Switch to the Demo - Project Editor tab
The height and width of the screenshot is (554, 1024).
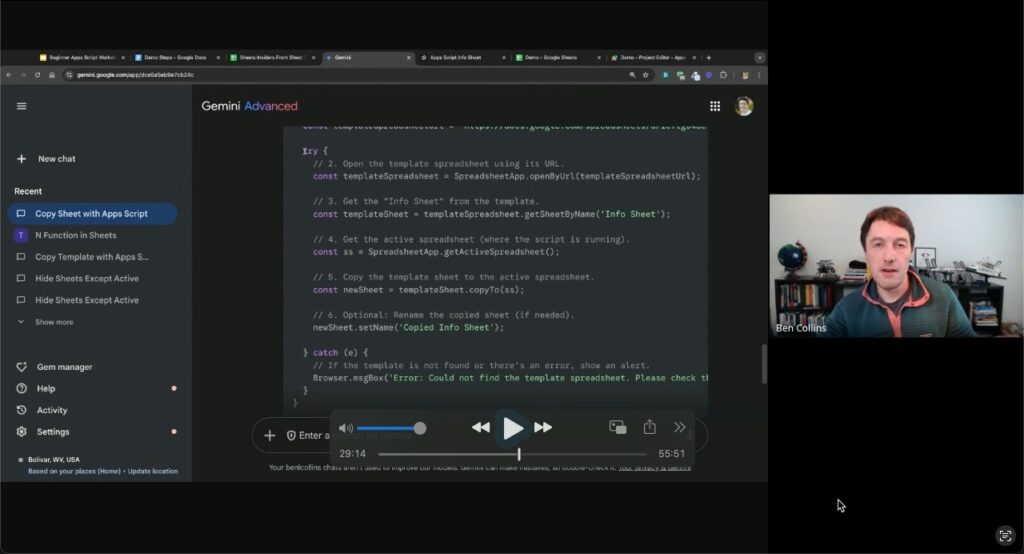pyautogui.click(x=653, y=57)
